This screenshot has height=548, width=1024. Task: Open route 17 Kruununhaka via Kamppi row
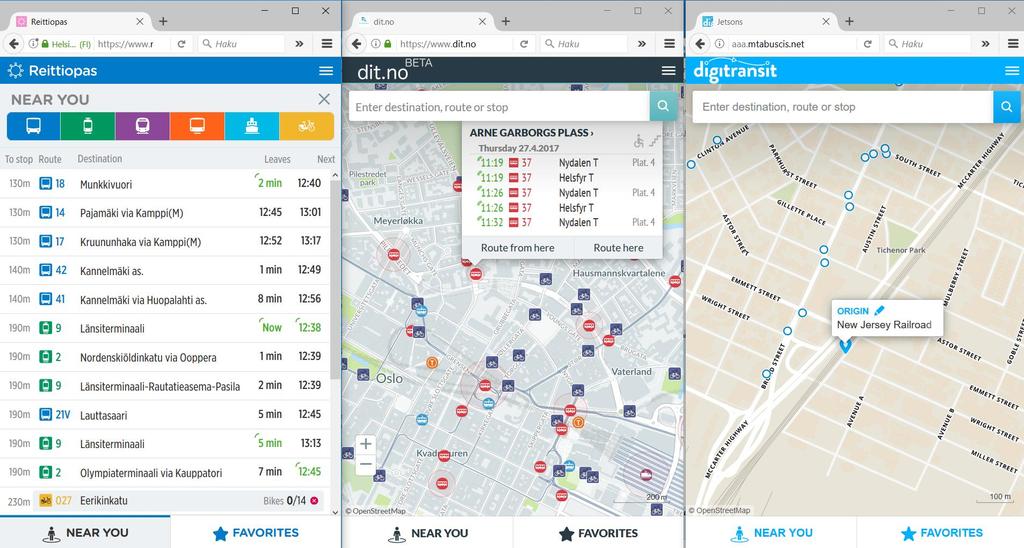[165, 241]
